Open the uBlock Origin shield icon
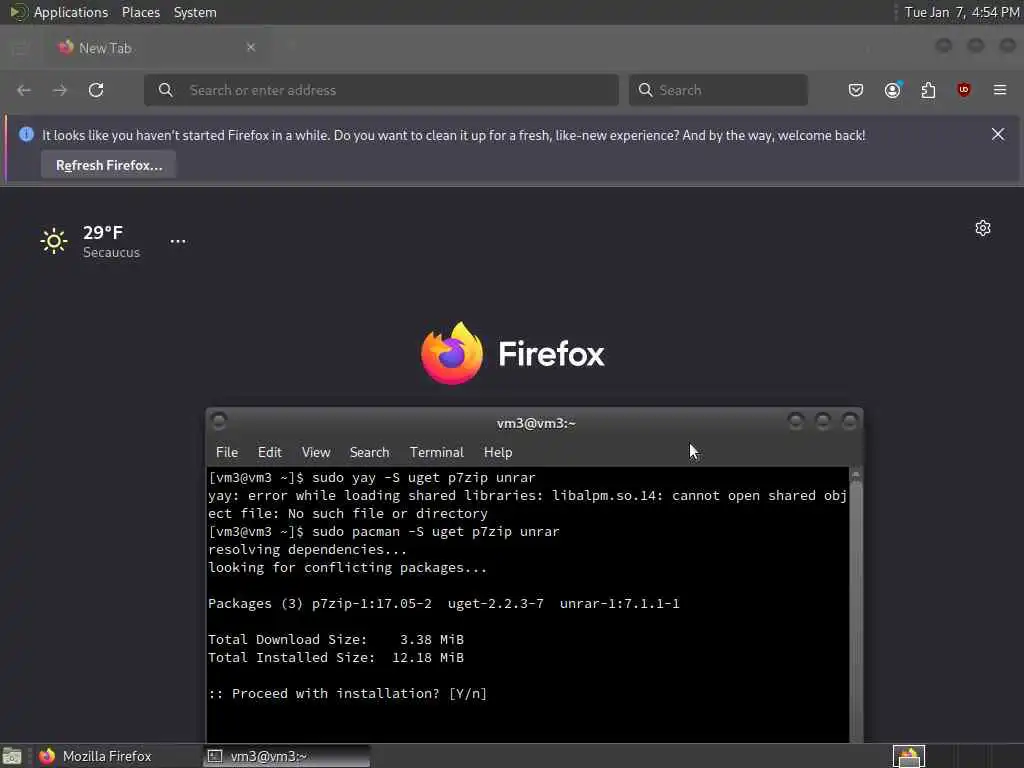Viewport: 1024px width, 768px height. (964, 90)
